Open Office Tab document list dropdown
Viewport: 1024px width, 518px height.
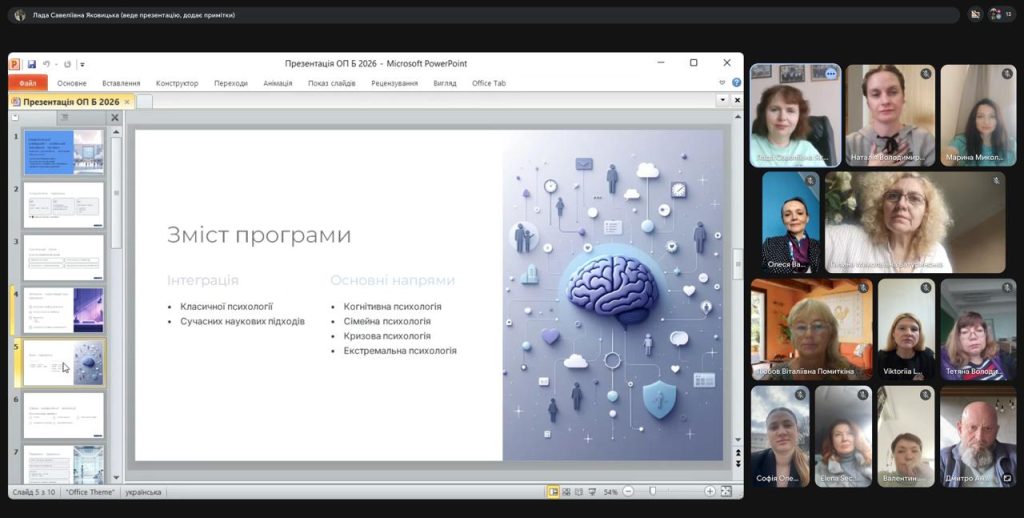click(722, 101)
